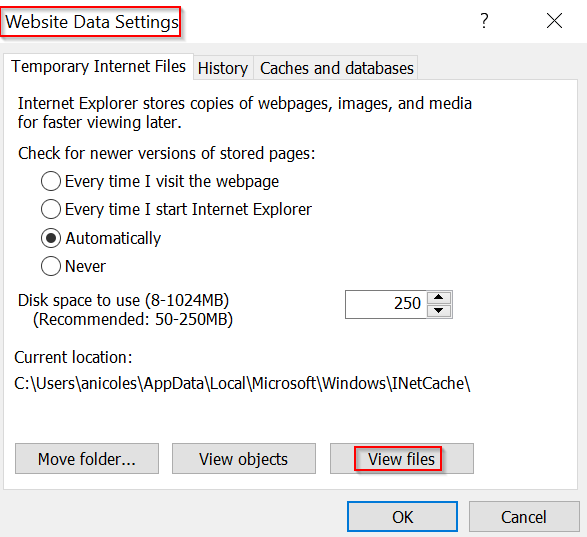Click the INetCache current location path
Screen dimensions: 587x537
point(242,383)
